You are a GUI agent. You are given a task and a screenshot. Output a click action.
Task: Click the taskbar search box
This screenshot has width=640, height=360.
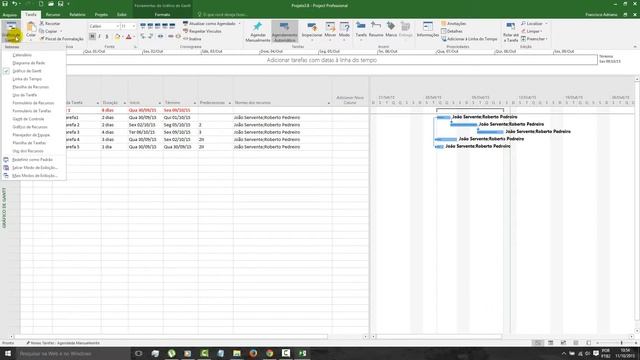pyautogui.click(x=73, y=353)
